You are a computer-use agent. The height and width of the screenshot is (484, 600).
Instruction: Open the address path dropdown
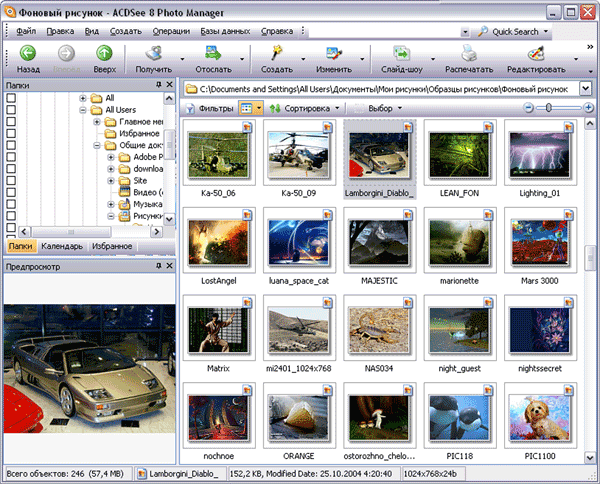point(585,89)
